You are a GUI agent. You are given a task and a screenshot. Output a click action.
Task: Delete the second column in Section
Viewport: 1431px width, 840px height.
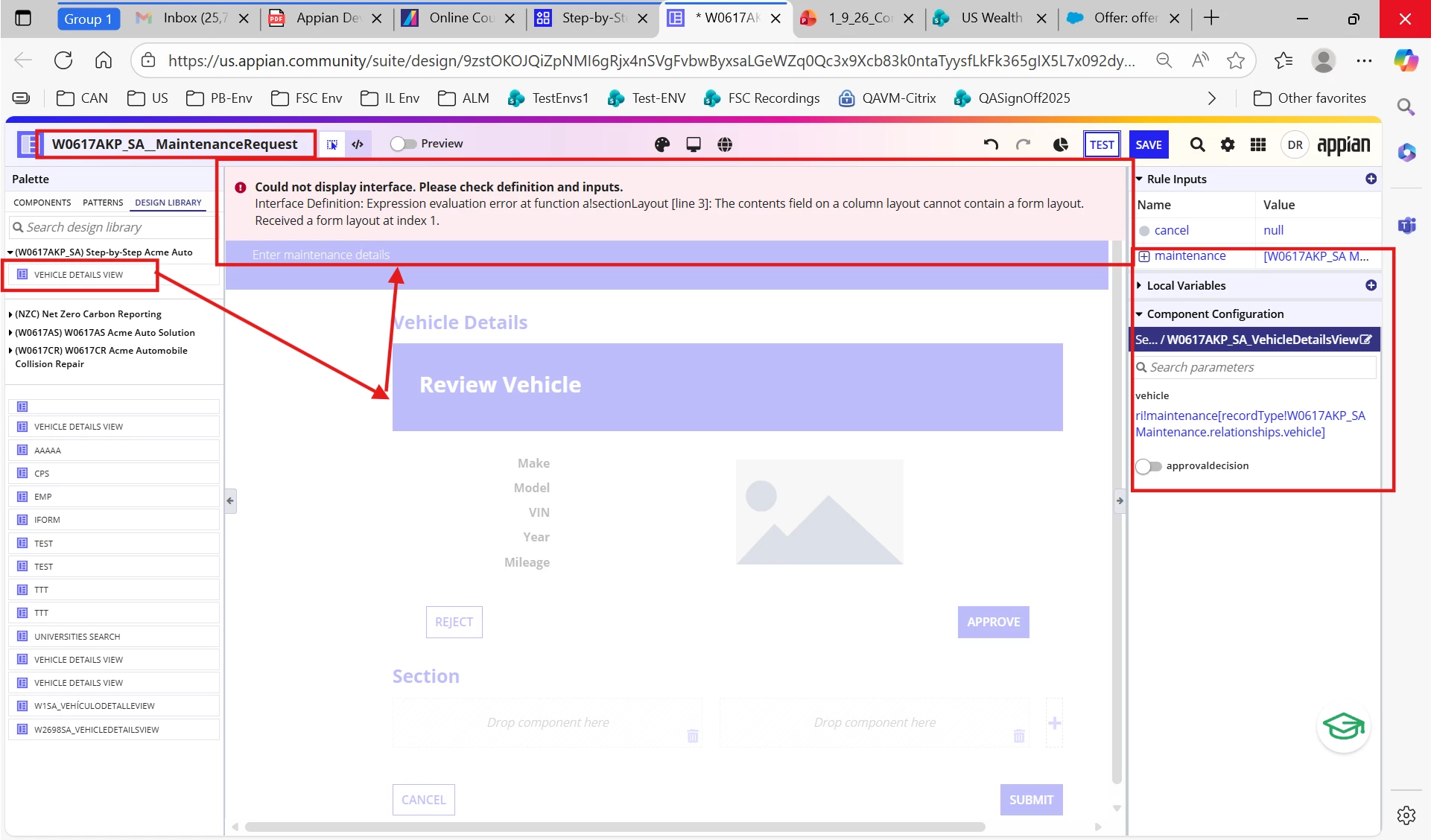click(x=1019, y=736)
